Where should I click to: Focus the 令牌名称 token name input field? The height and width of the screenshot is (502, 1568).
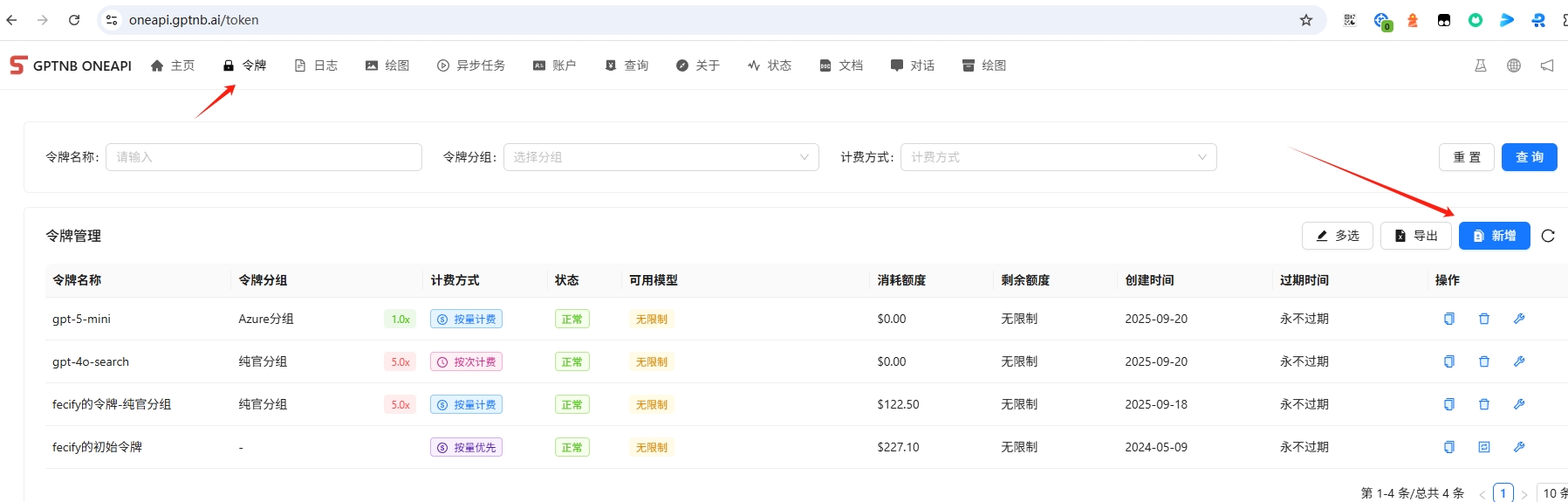264,157
